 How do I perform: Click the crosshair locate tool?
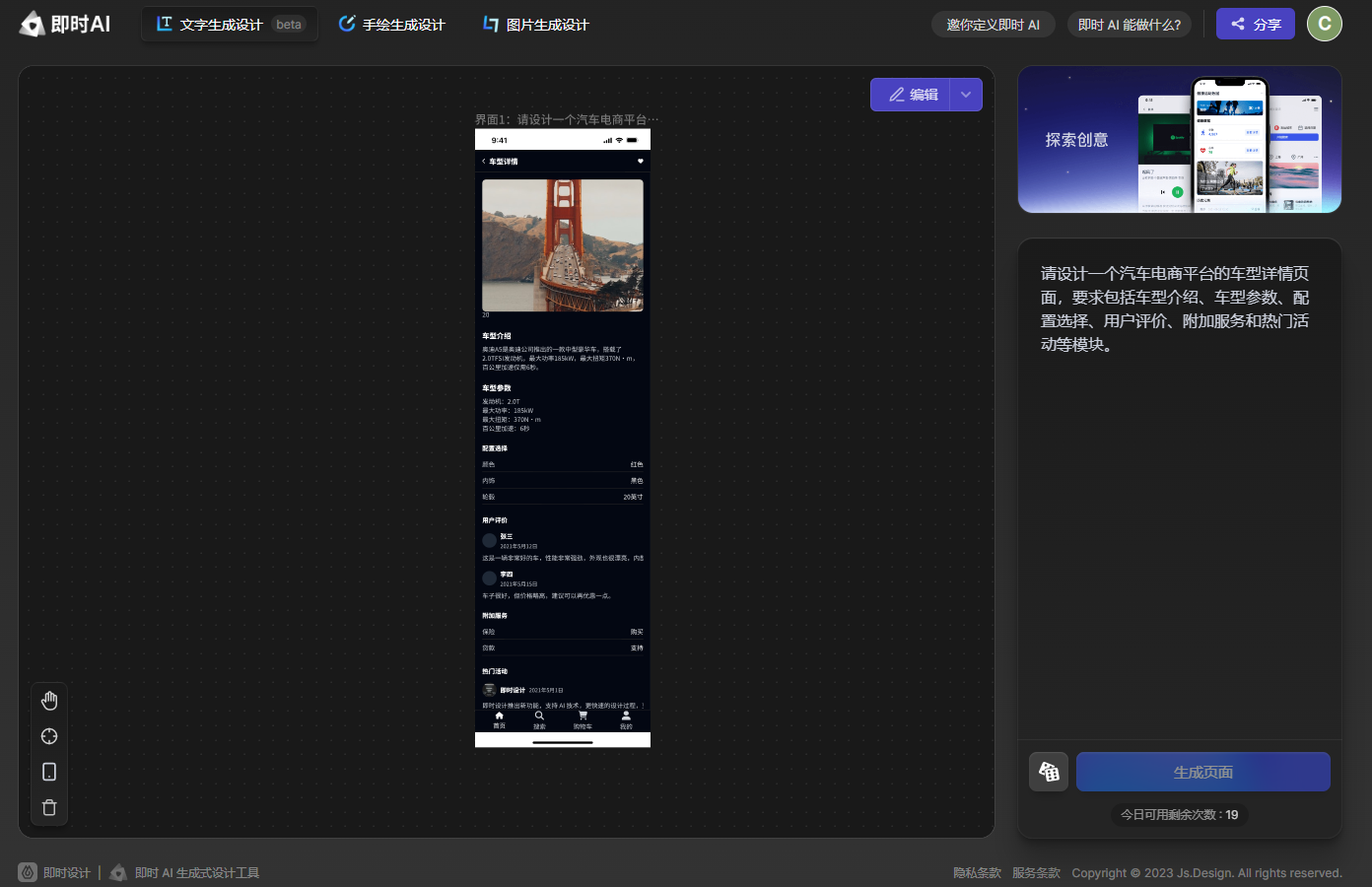pos(49,736)
